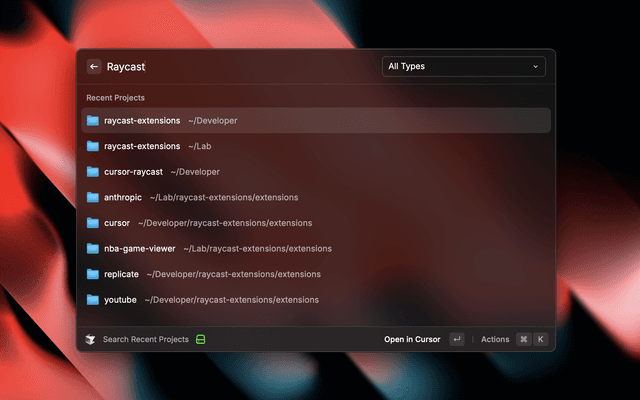Click the chevron arrow in the All Types box
This screenshot has width=640, height=400.
(x=535, y=67)
